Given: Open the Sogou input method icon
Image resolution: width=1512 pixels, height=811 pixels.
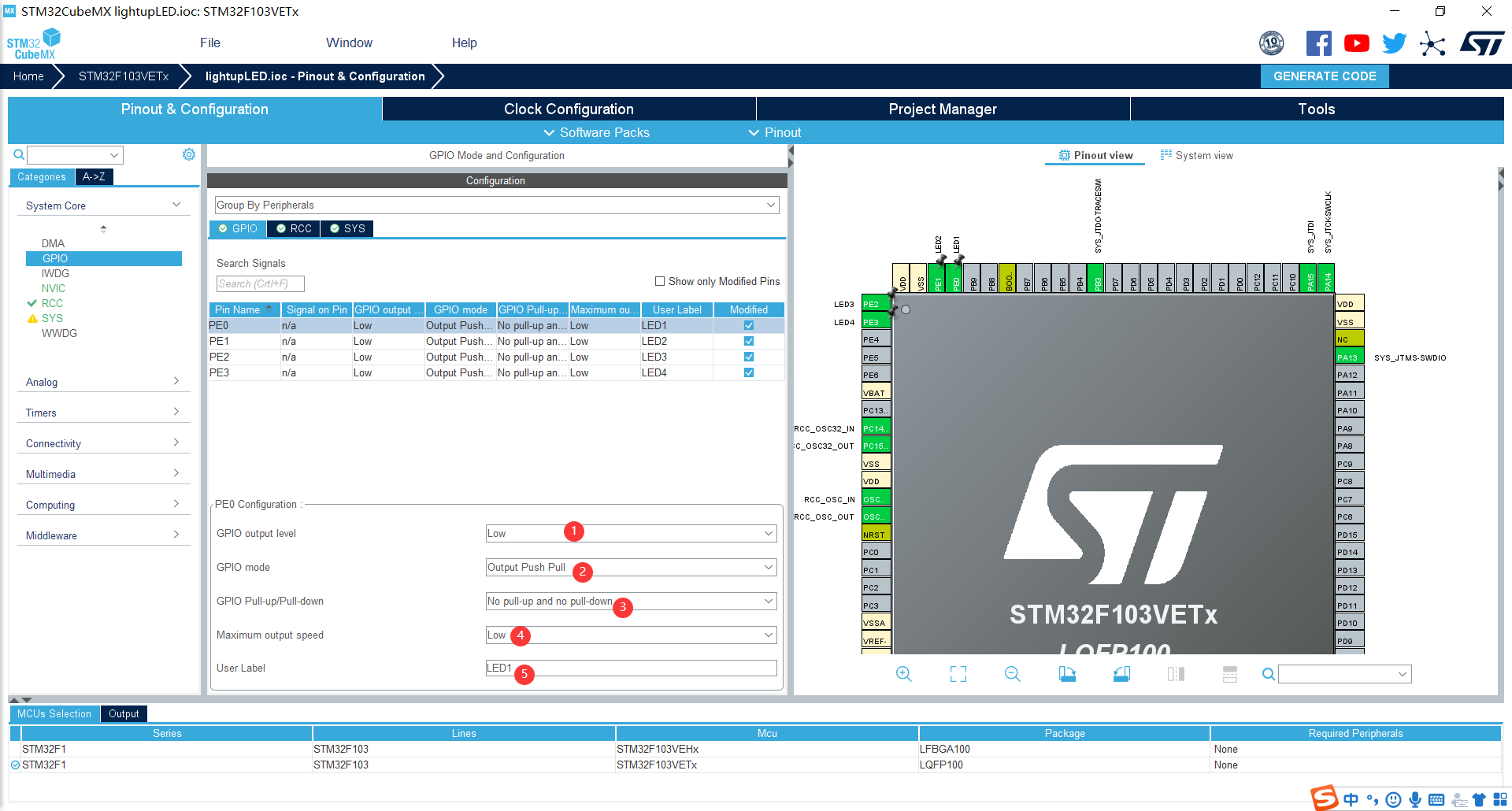Looking at the screenshot, I should 1324,798.
